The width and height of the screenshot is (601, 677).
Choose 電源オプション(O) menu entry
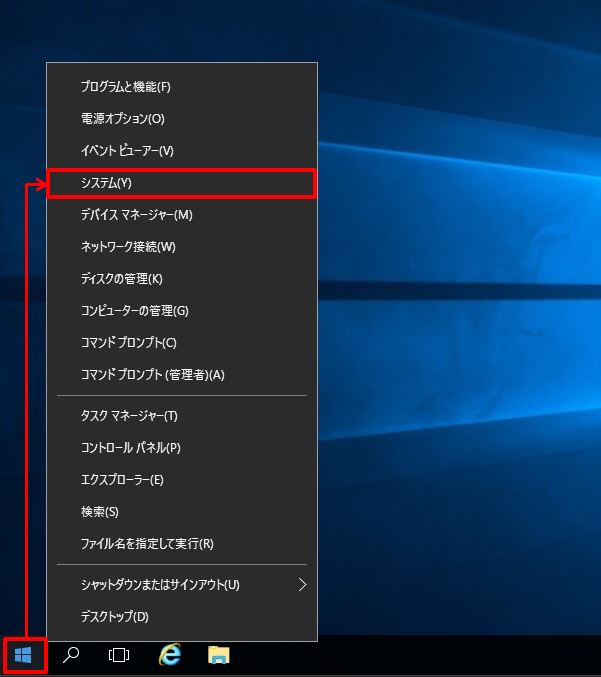point(182,118)
